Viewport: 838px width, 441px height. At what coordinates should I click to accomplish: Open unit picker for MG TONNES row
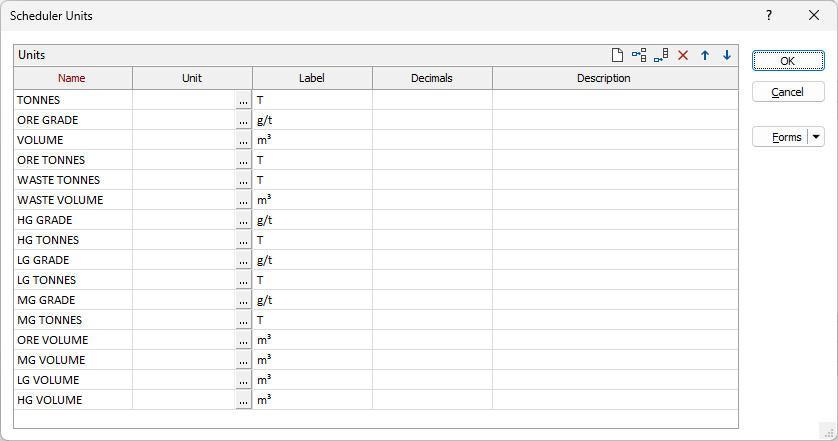click(x=243, y=320)
